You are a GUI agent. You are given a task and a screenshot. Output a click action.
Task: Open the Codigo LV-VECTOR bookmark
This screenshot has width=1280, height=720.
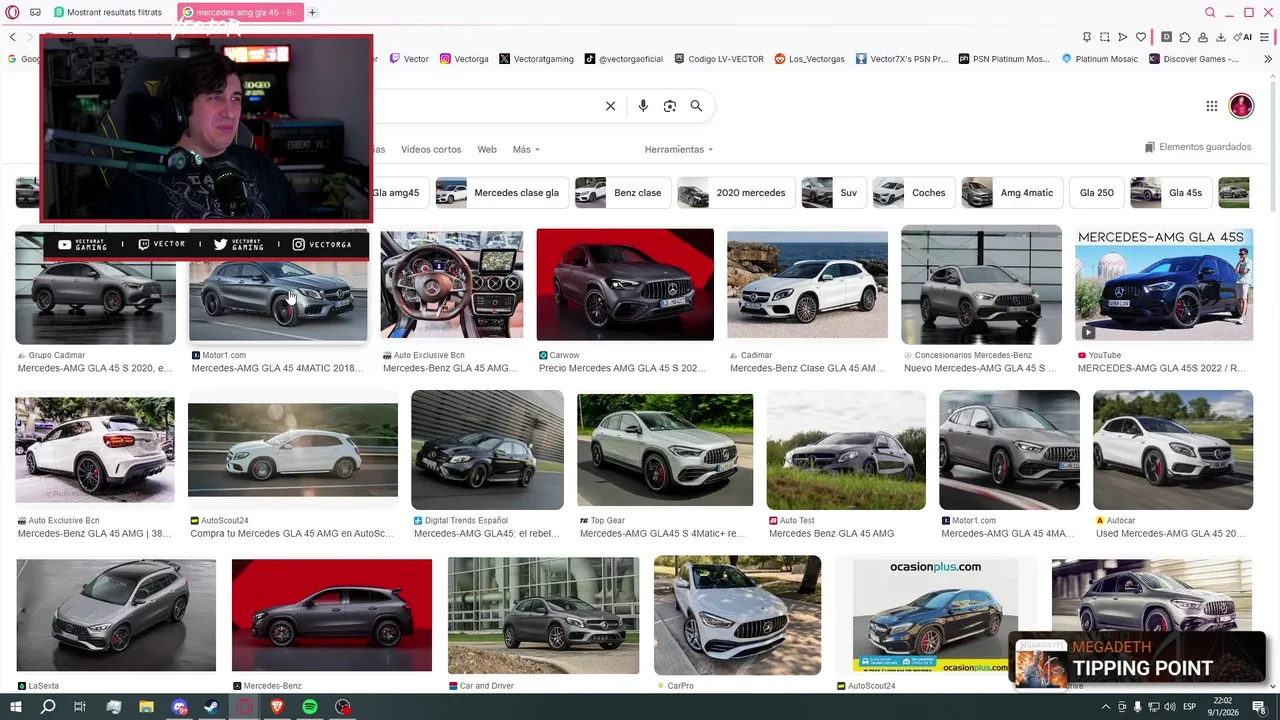719,59
